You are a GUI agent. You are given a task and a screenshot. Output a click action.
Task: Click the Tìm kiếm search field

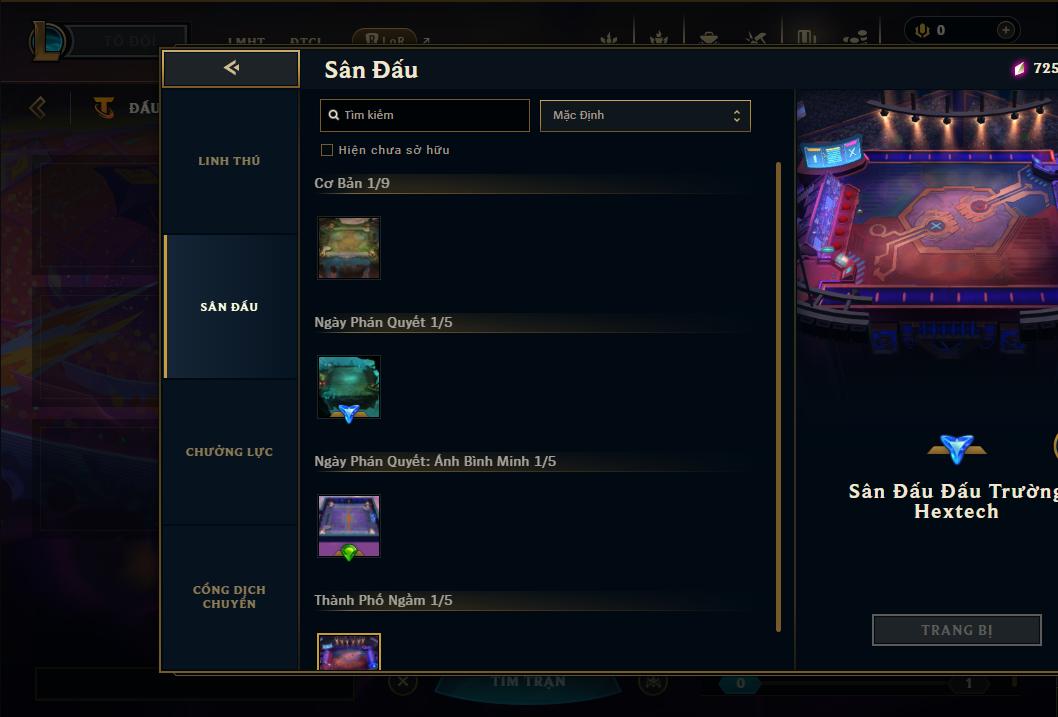click(x=424, y=115)
